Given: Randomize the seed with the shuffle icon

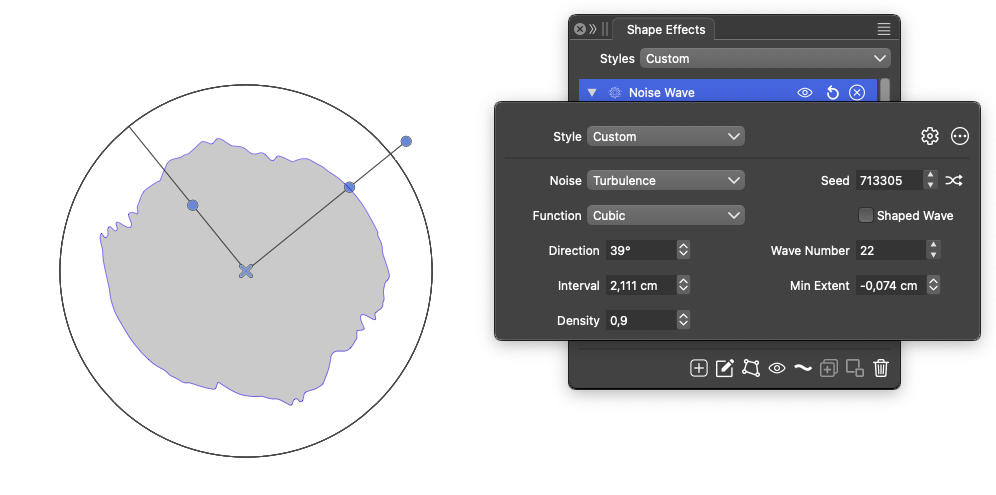Looking at the screenshot, I should click(x=953, y=180).
